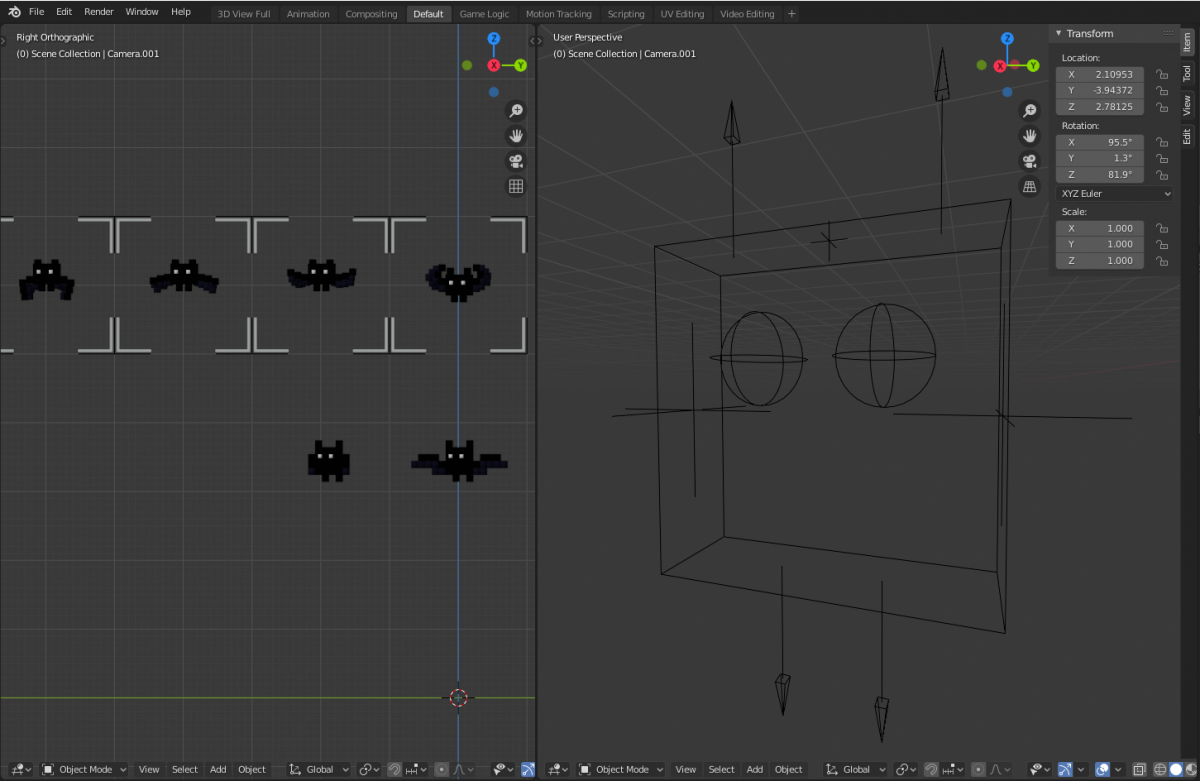
Task: Open the Render menu
Action: [x=99, y=12]
